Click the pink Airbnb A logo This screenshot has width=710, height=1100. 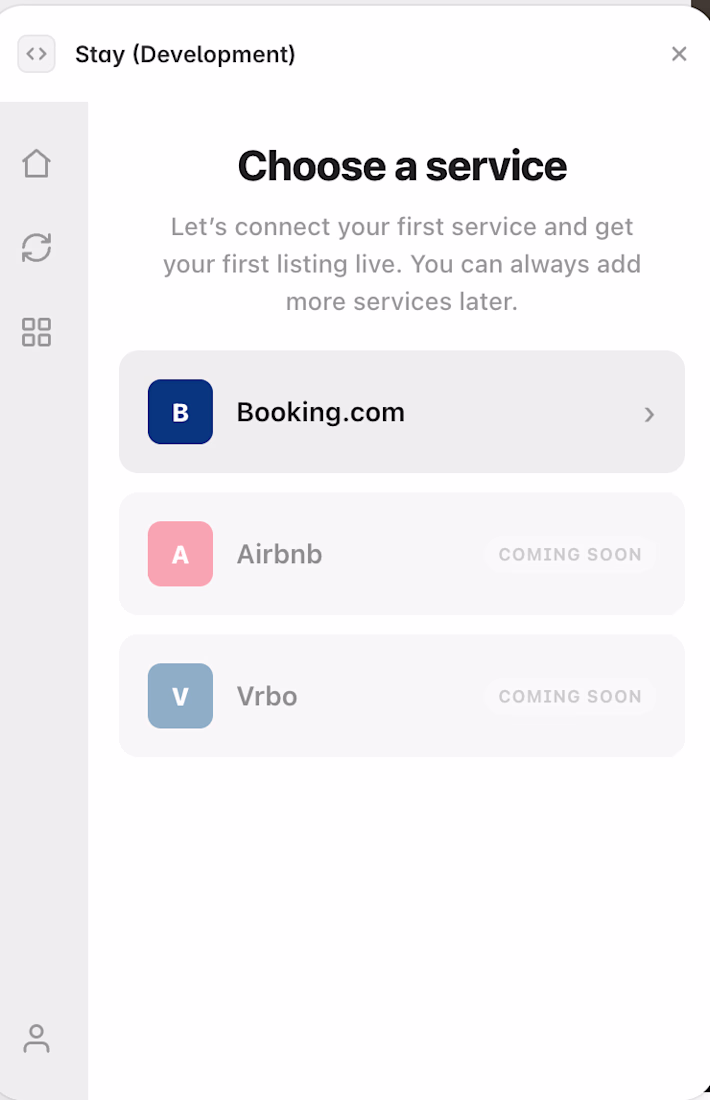pos(180,554)
